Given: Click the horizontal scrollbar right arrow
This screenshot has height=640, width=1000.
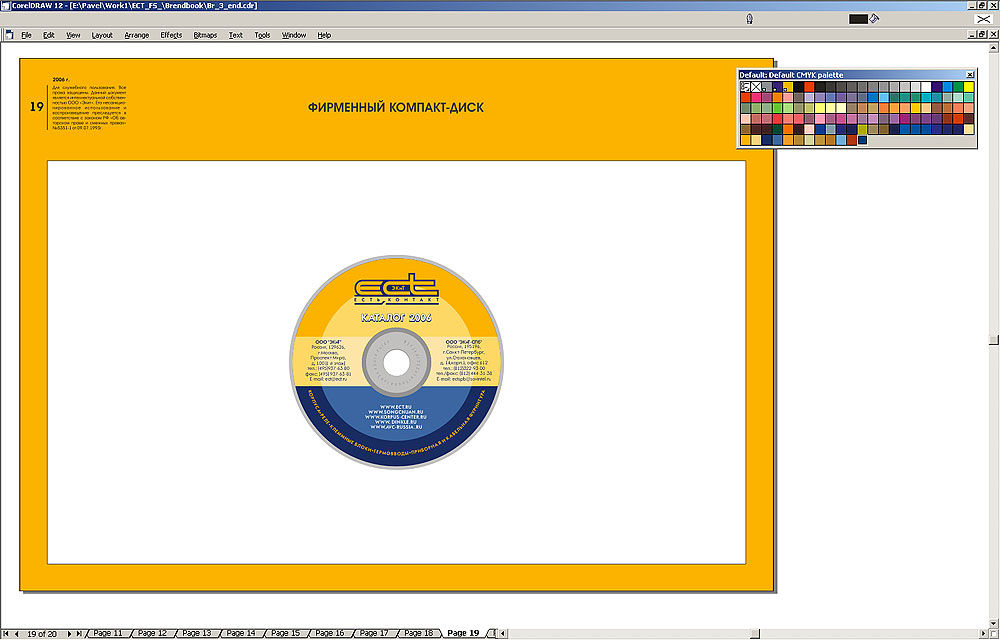Looking at the screenshot, I should point(983,634).
